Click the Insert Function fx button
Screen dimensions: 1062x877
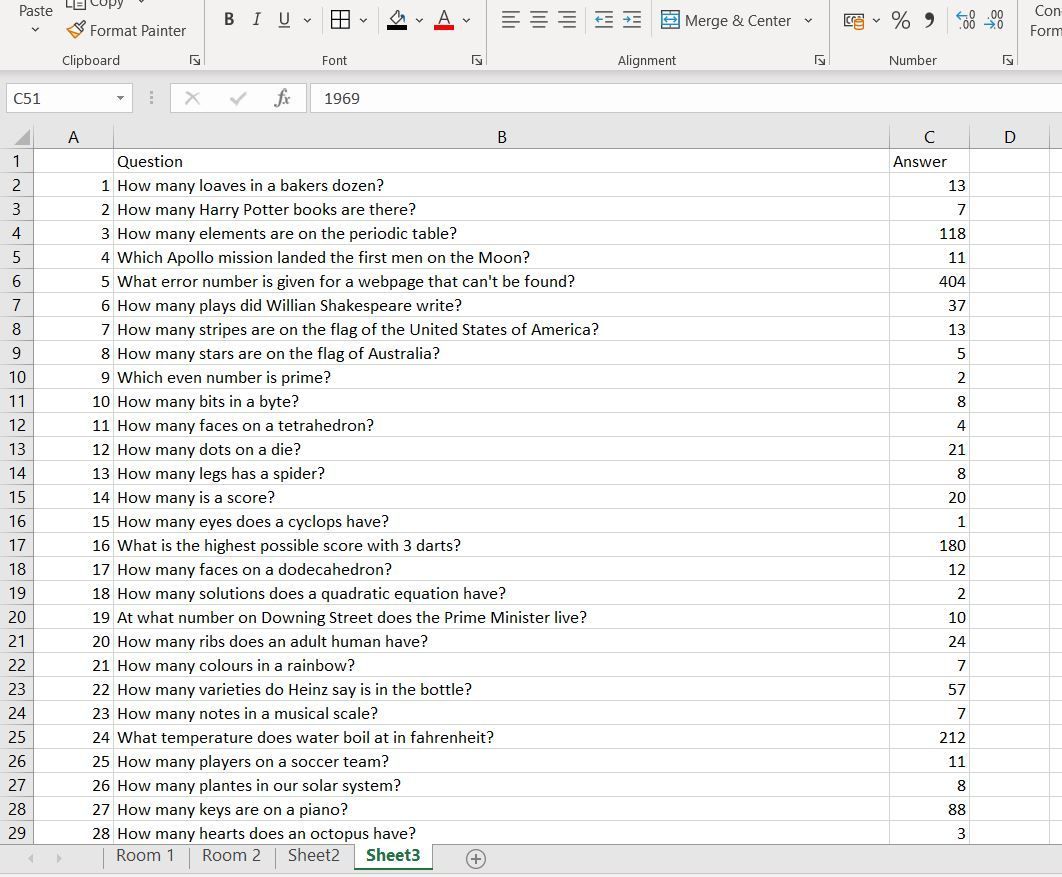tap(282, 98)
